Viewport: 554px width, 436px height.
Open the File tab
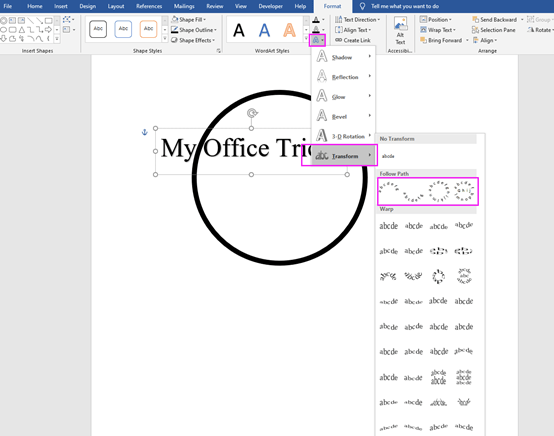(8, 6)
